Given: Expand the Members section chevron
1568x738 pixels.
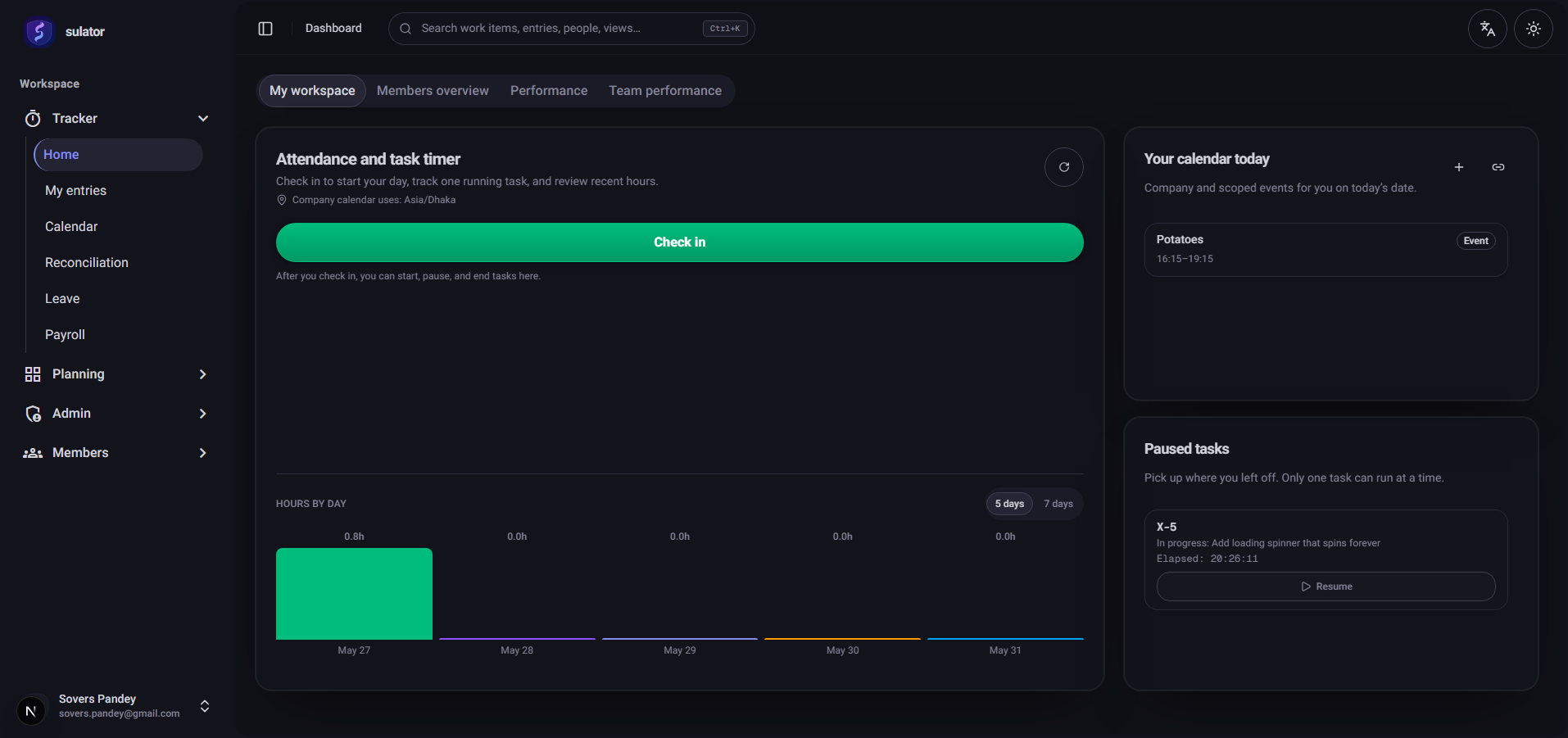Looking at the screenshot, I should tap(203, 453).
